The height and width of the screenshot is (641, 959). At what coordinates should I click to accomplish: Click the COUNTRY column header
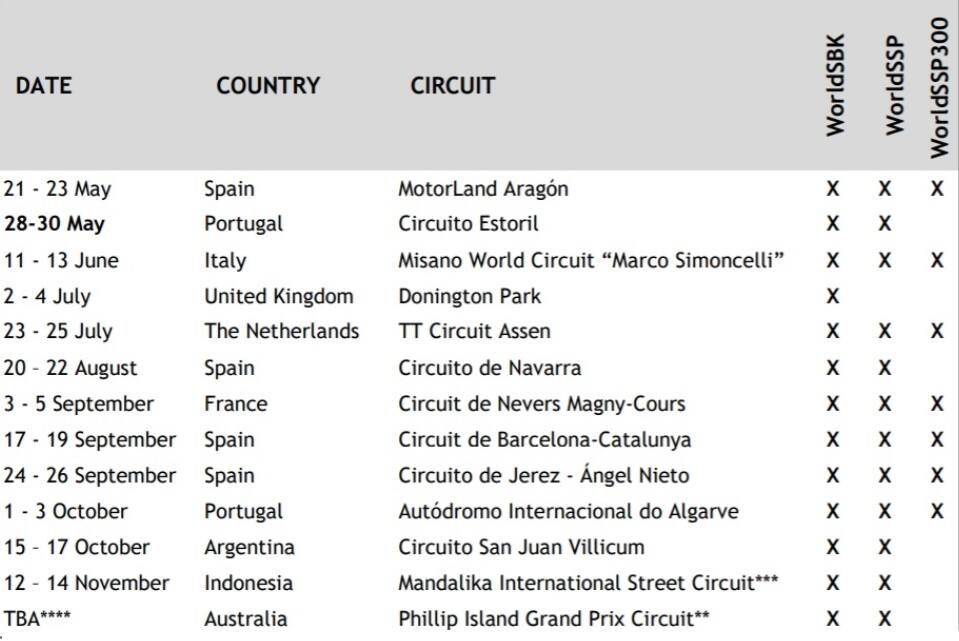(268, 86)
